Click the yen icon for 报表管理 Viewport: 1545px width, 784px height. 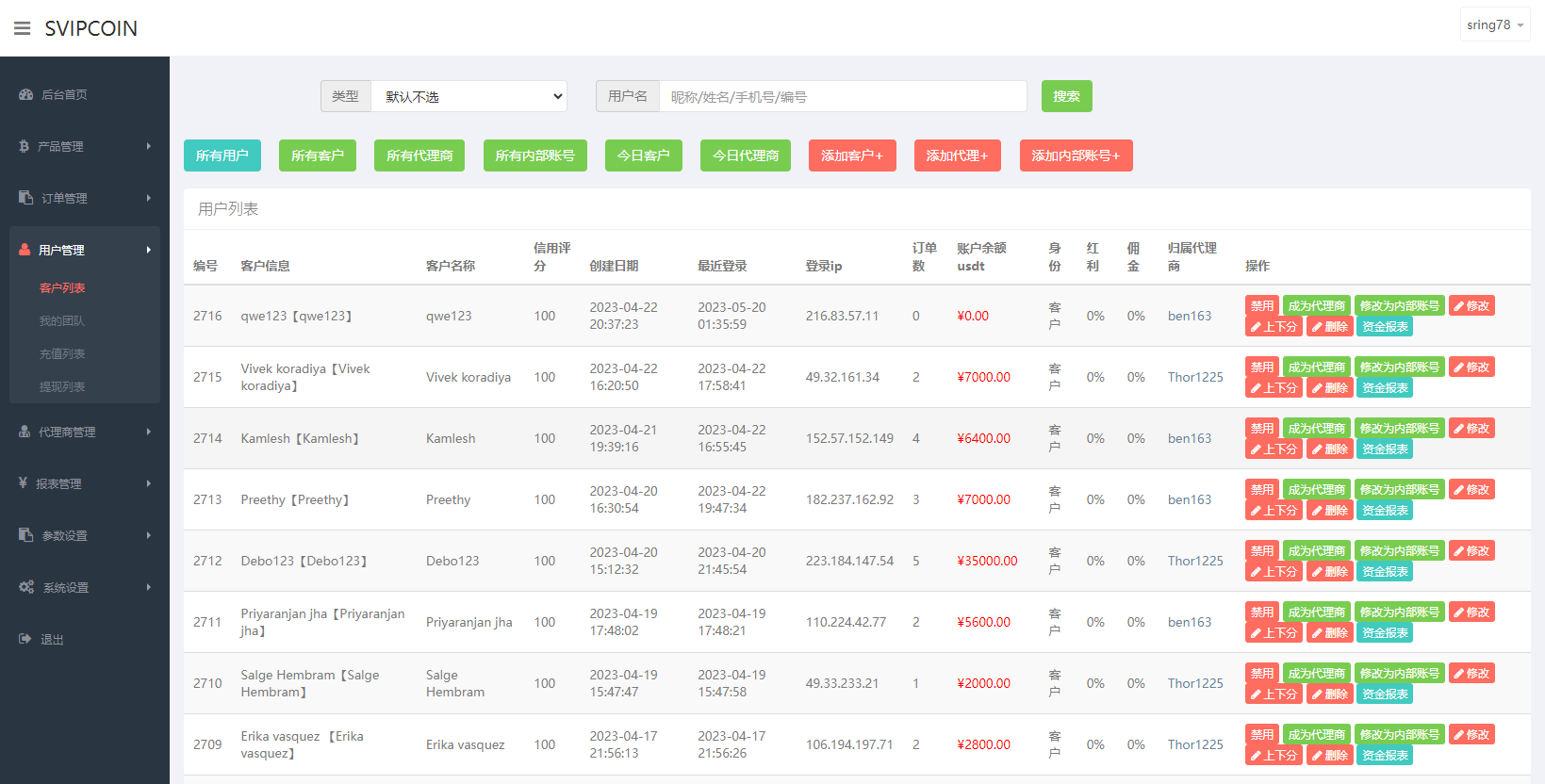click(24, 483)
